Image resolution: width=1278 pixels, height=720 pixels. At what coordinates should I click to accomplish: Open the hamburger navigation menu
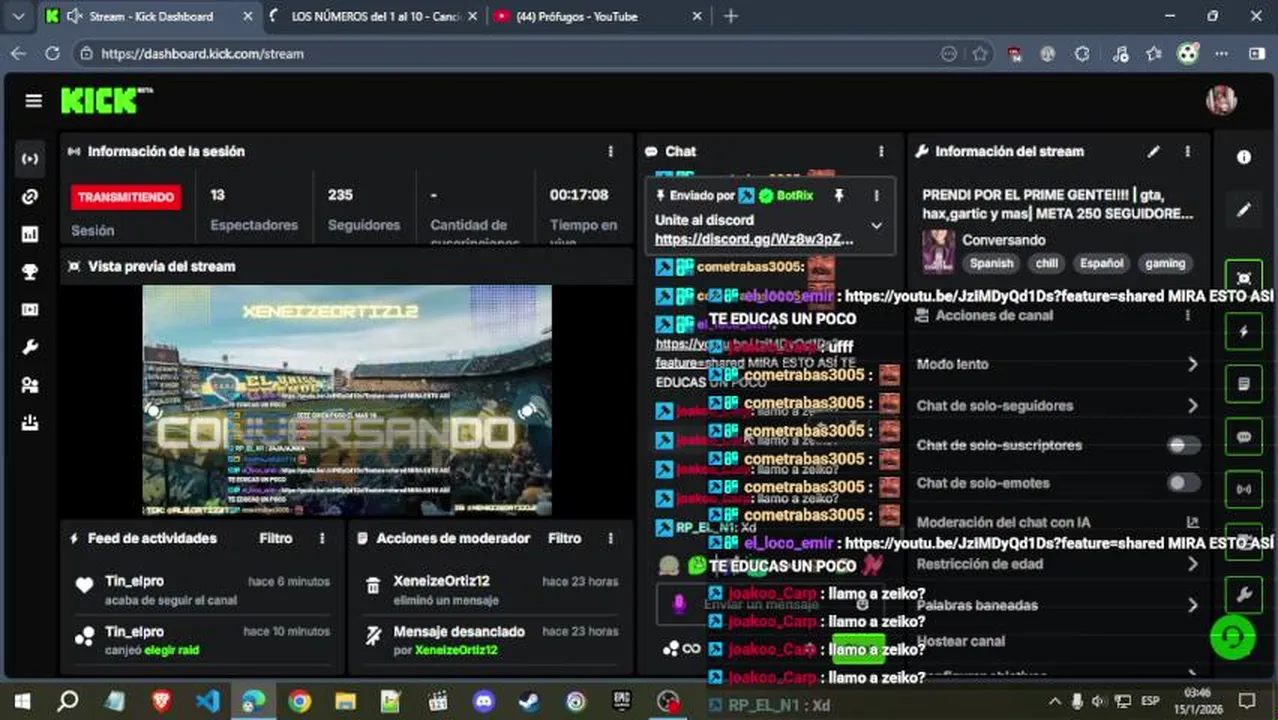[33, 100]
